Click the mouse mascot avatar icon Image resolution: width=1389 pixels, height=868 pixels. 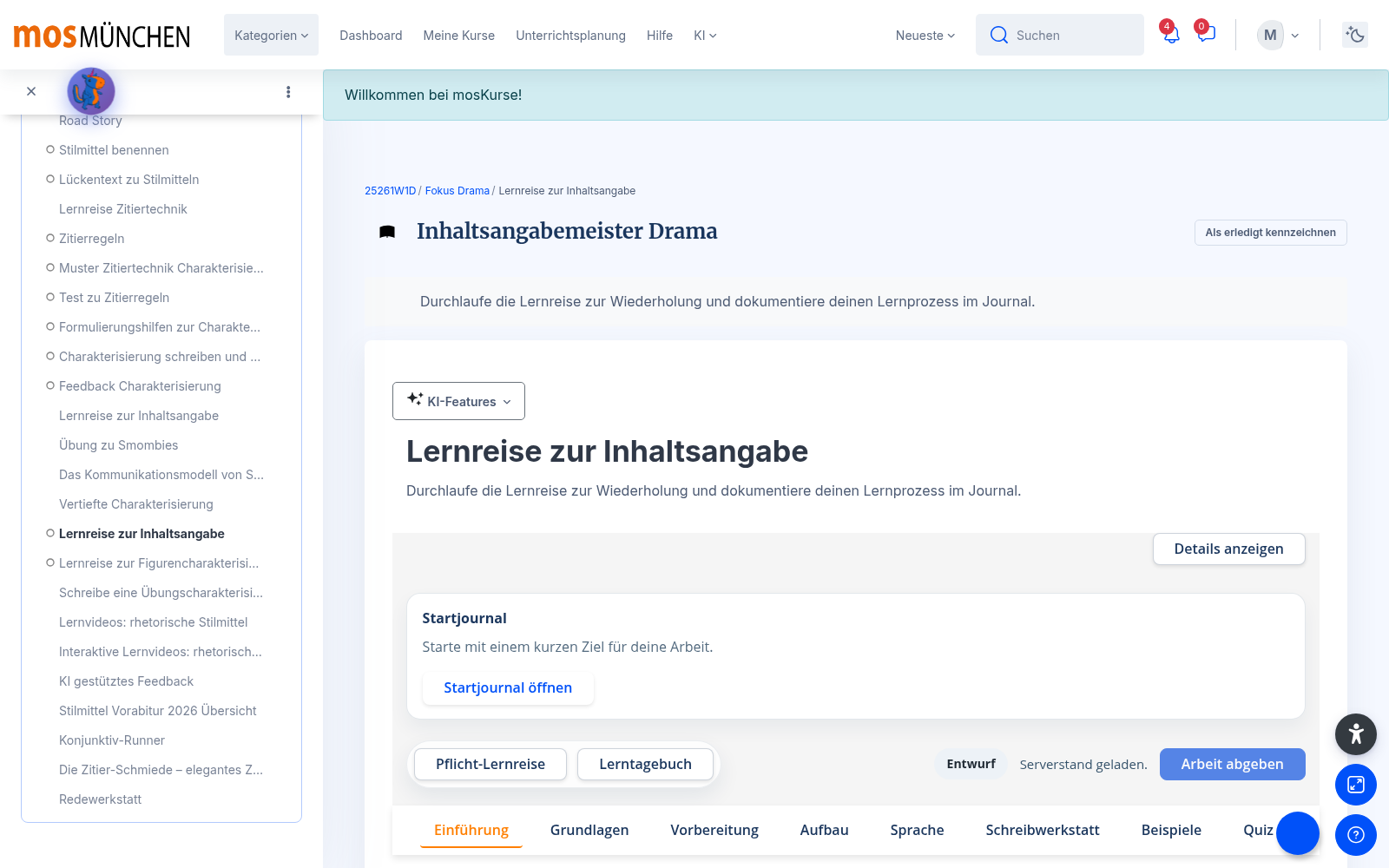91,91
